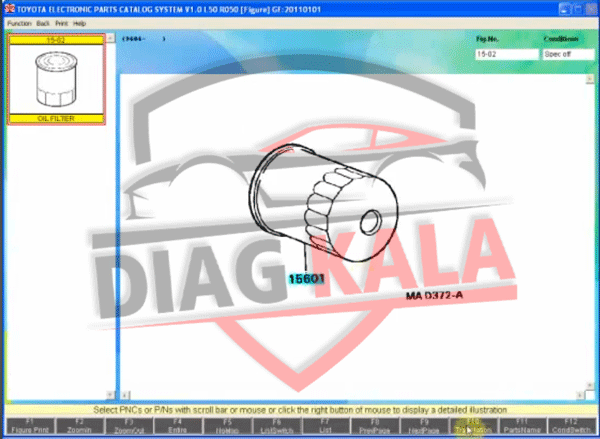Click the oil filter drawing in figure

[x=323, y=203]
